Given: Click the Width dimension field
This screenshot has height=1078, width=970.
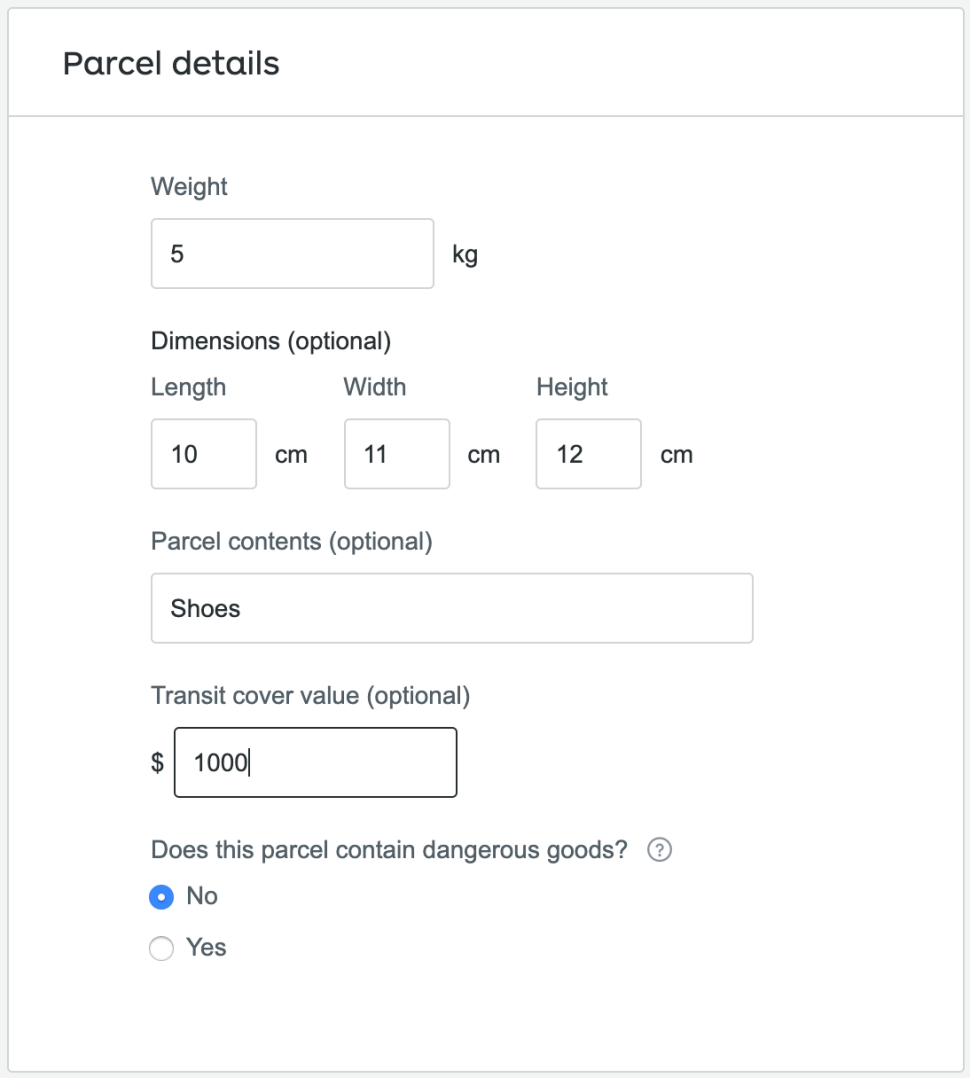Looking at the screenshot, I should tap(396, 454).
